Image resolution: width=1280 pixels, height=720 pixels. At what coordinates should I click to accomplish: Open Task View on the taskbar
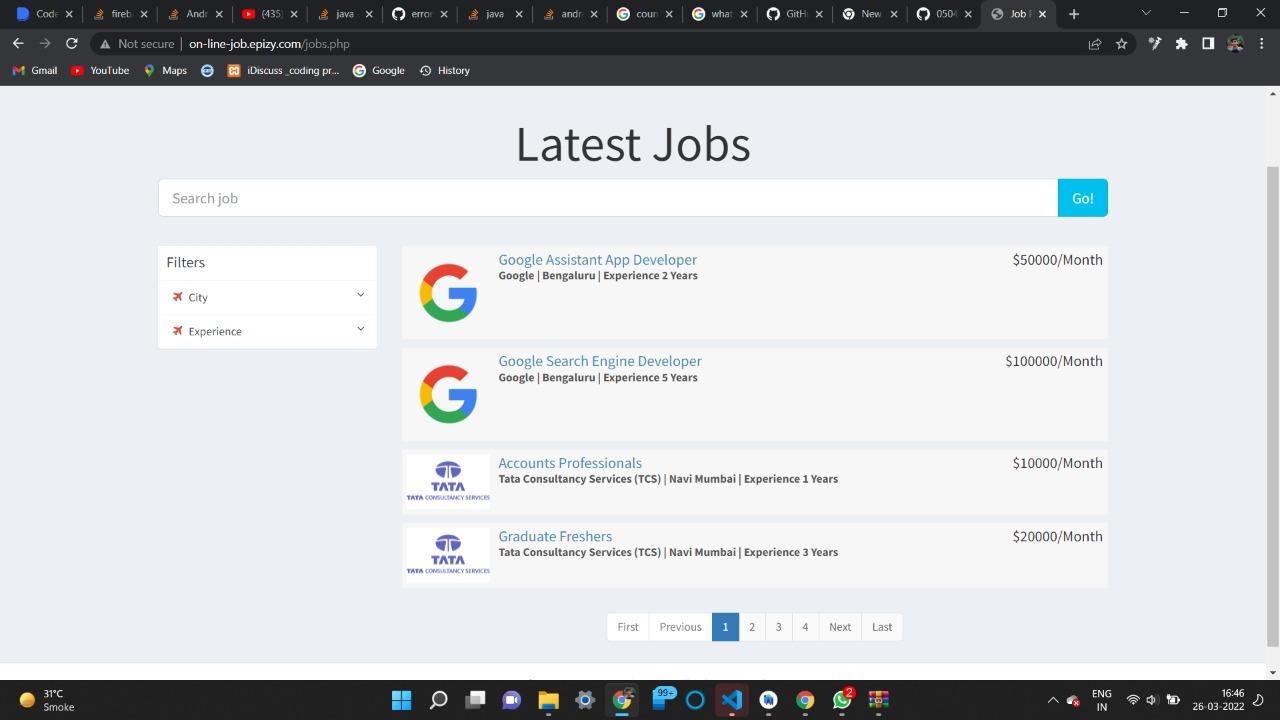pyautogui.click(x=475, y=700)
